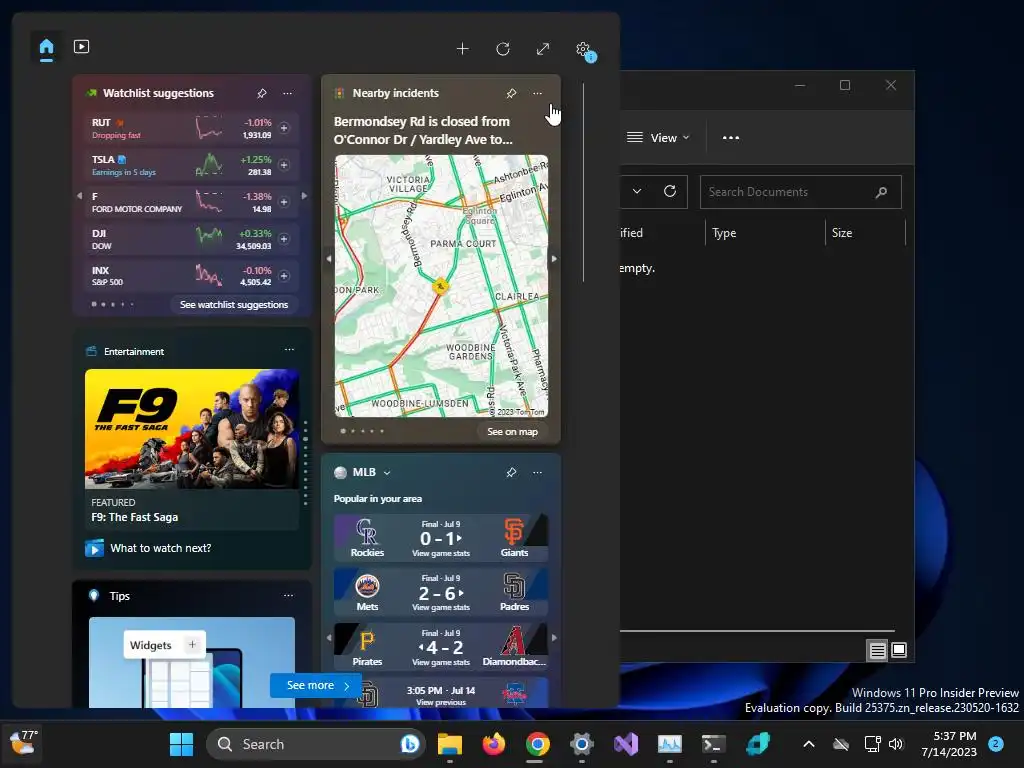Switch File Explorer to details view

click(877, 650)
